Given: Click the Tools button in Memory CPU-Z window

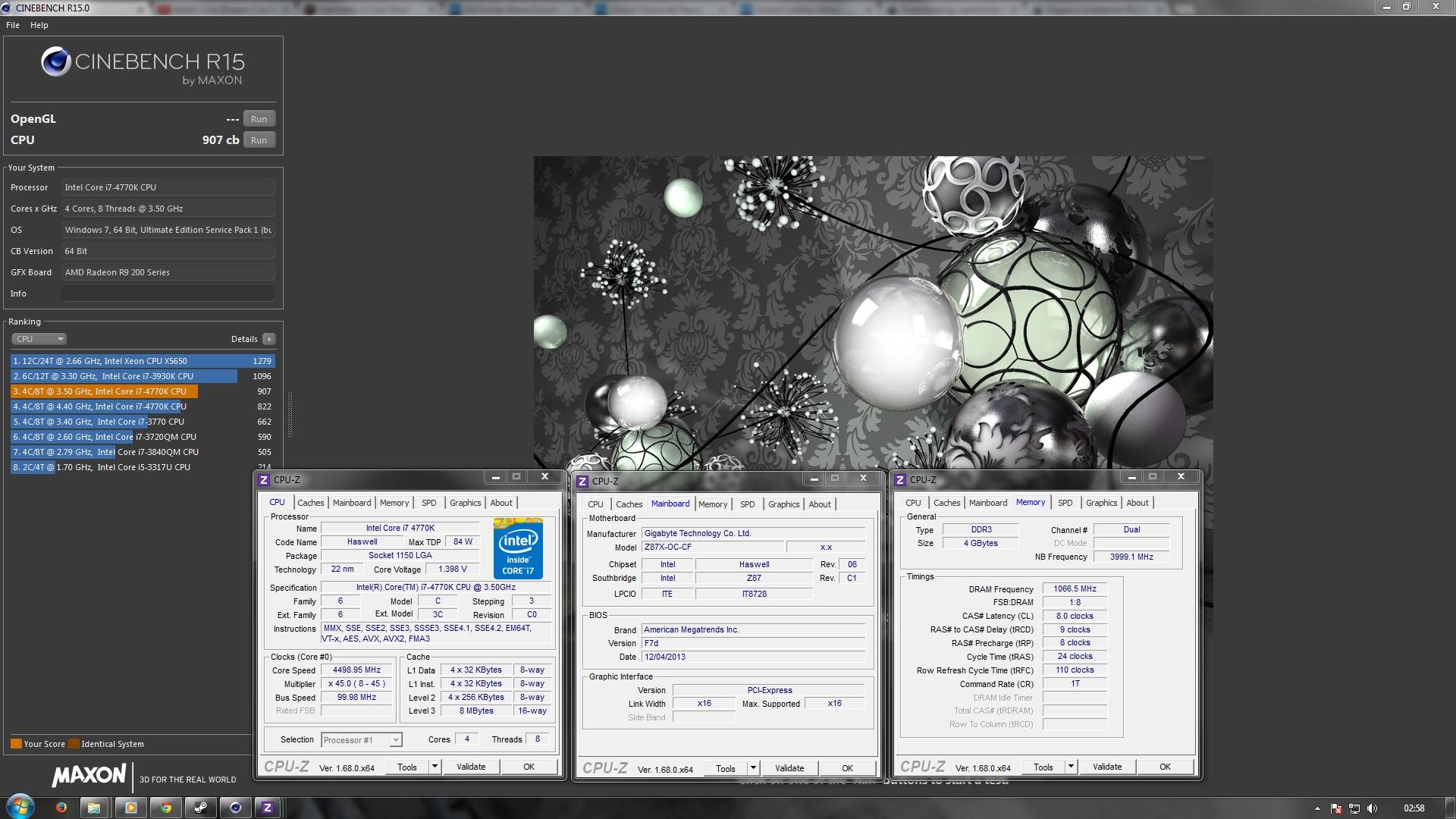Looking at the screenshot, I should point(1043,767).
